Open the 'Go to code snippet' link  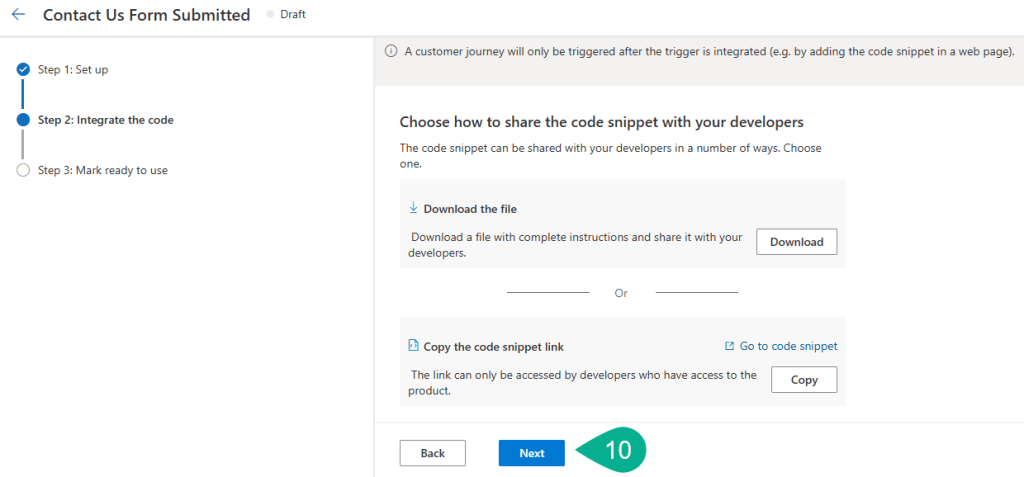[788, 346]
